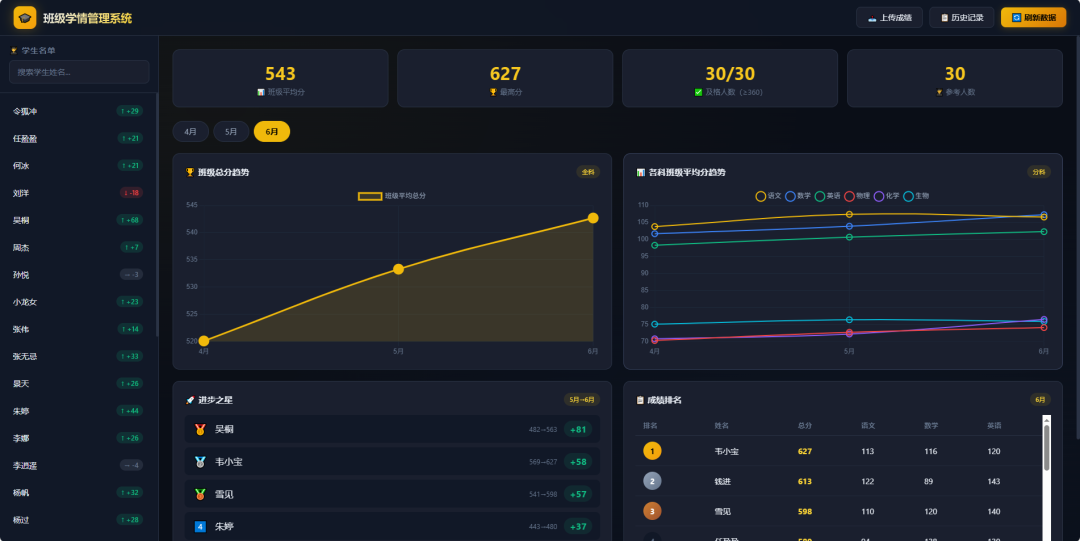Screen dimensions: 1080x541
Task: Toggle the 语文 series in chart legend
Action: [769, 196]
